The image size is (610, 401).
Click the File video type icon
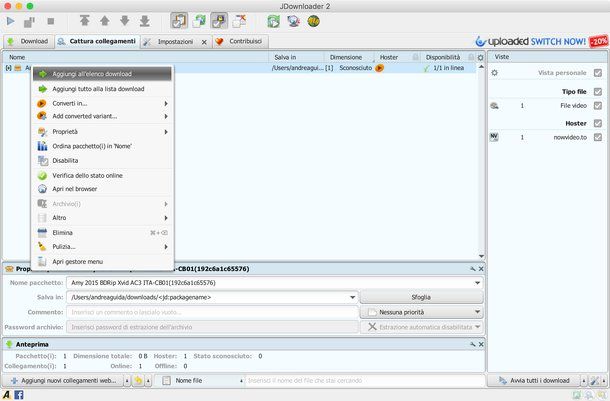pos(494,106)
